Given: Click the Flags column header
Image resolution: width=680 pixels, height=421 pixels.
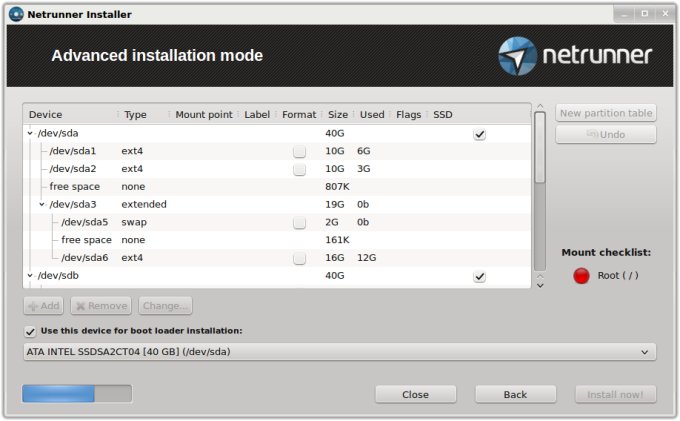Looking at the screenshot, I should [409, 114].
